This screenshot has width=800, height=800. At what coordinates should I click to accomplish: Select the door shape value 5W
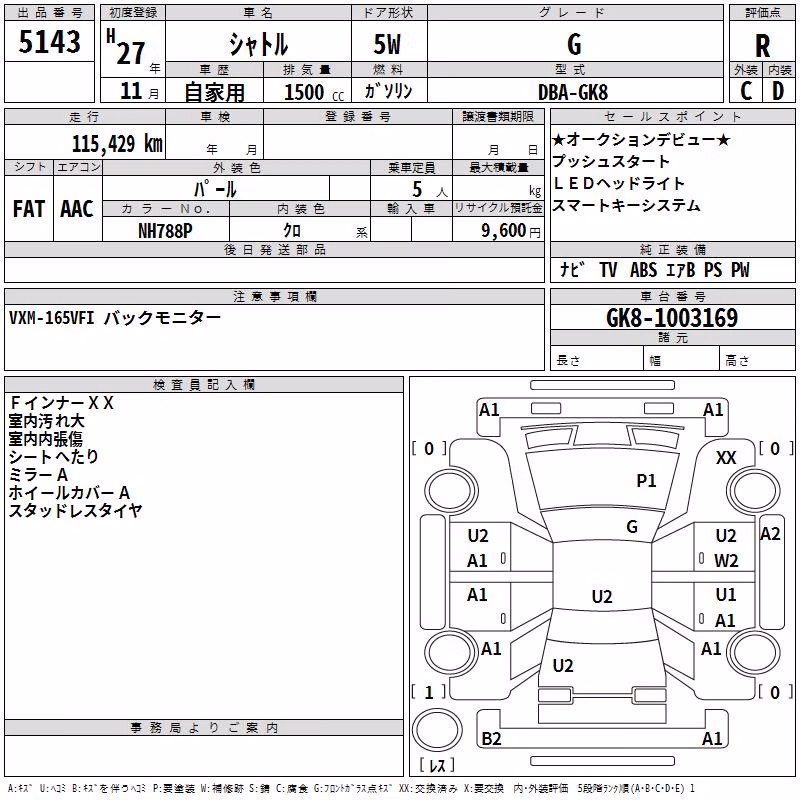tap(387, 44)
